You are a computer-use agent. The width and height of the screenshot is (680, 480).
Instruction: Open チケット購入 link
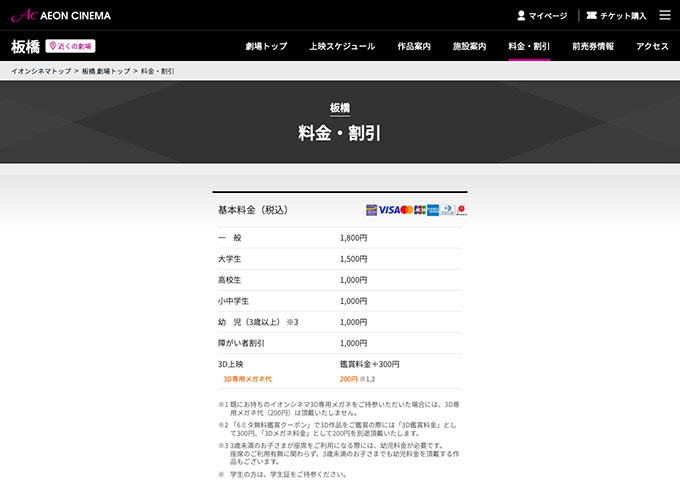(623, 16)
